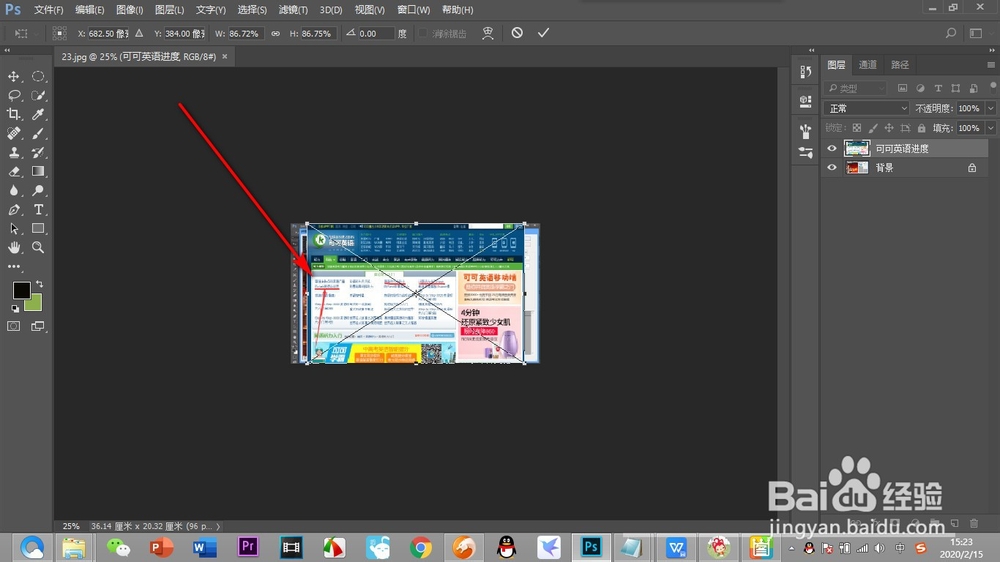This screenshot has width=1000, height=562.
Task: Swap foreground and background colors
Action: point(39,283)
